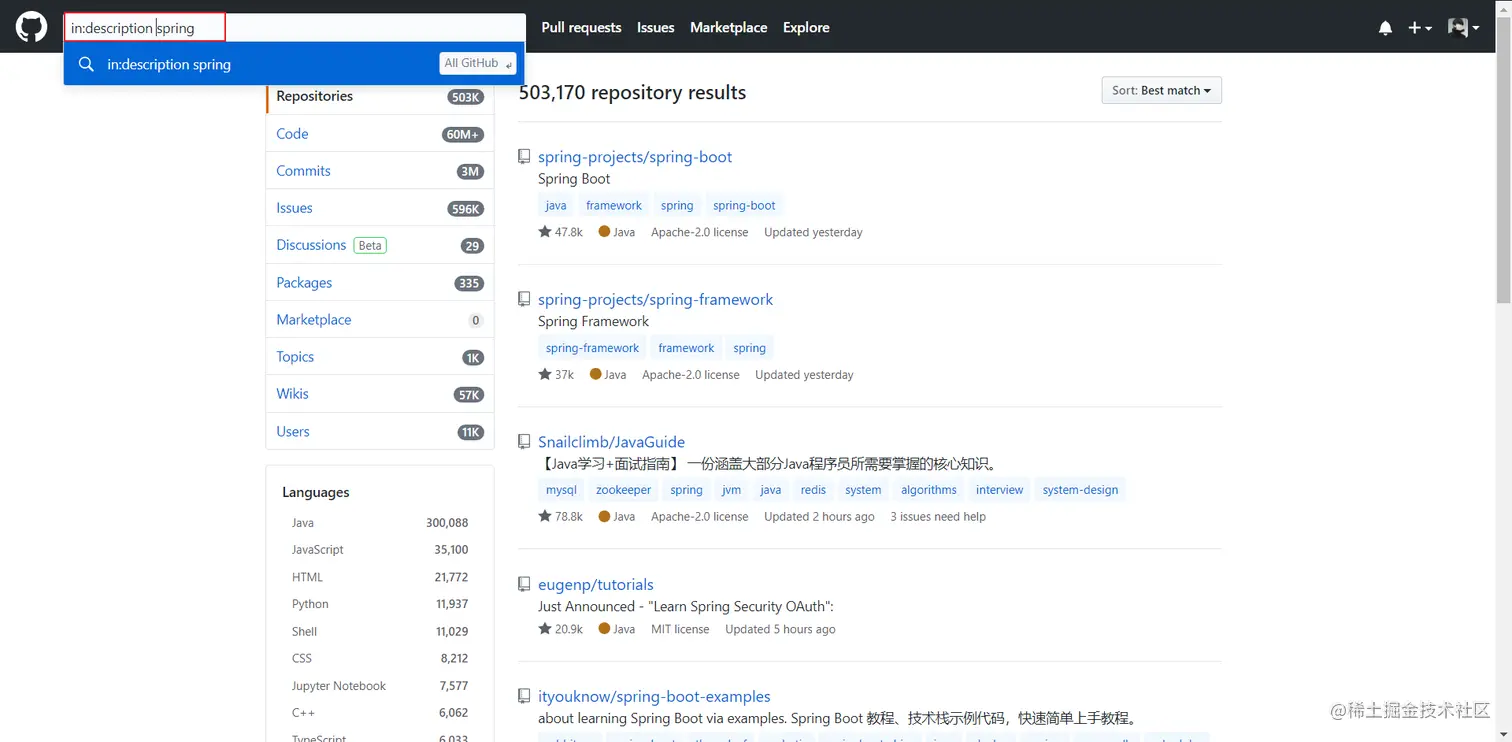Open the 3 issues need help link
Image resolution: width=1512 pixels, height=742 pixels.
click(x=938, y=517)
